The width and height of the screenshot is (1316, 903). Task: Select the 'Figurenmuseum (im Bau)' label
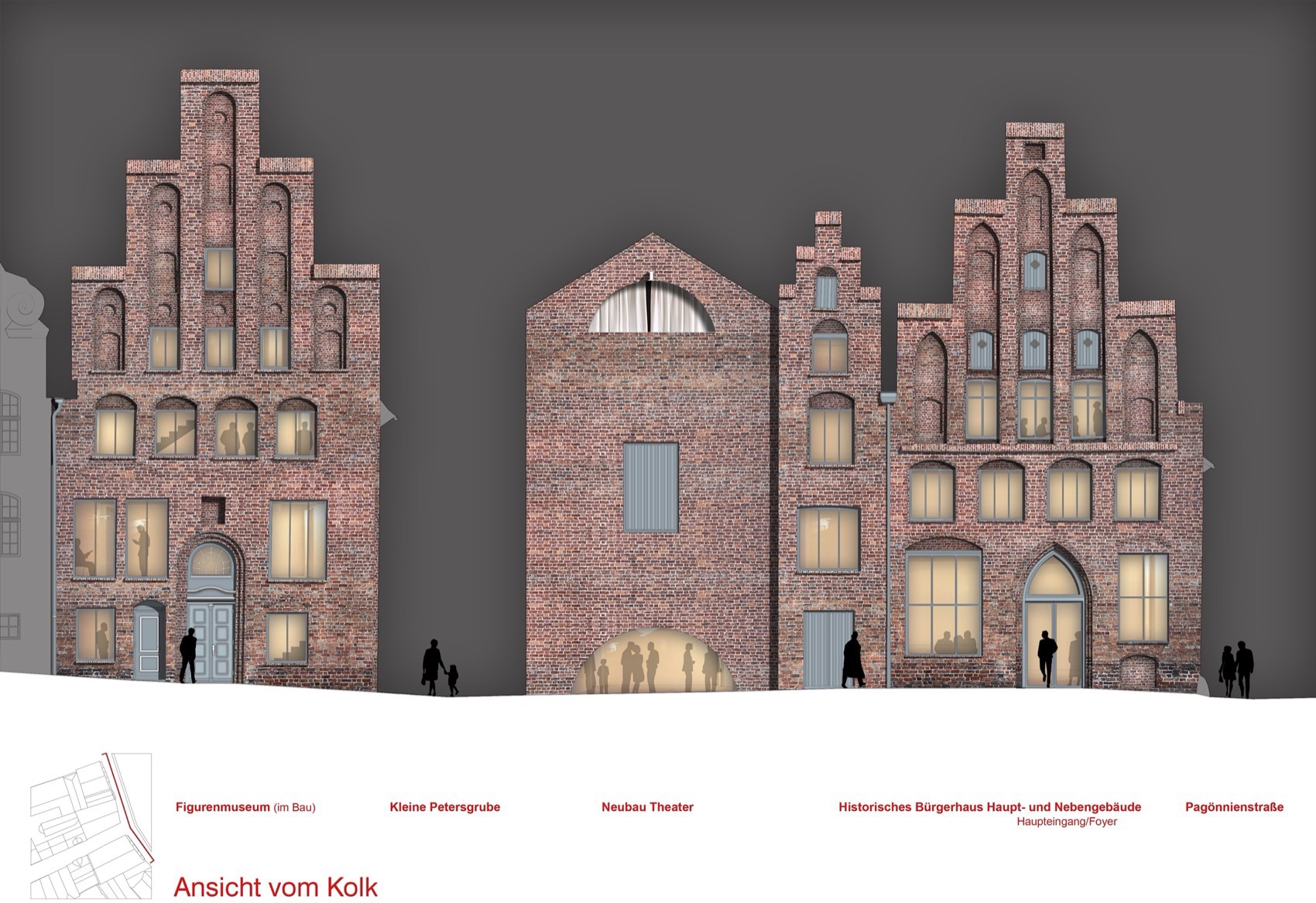point(245,807)
